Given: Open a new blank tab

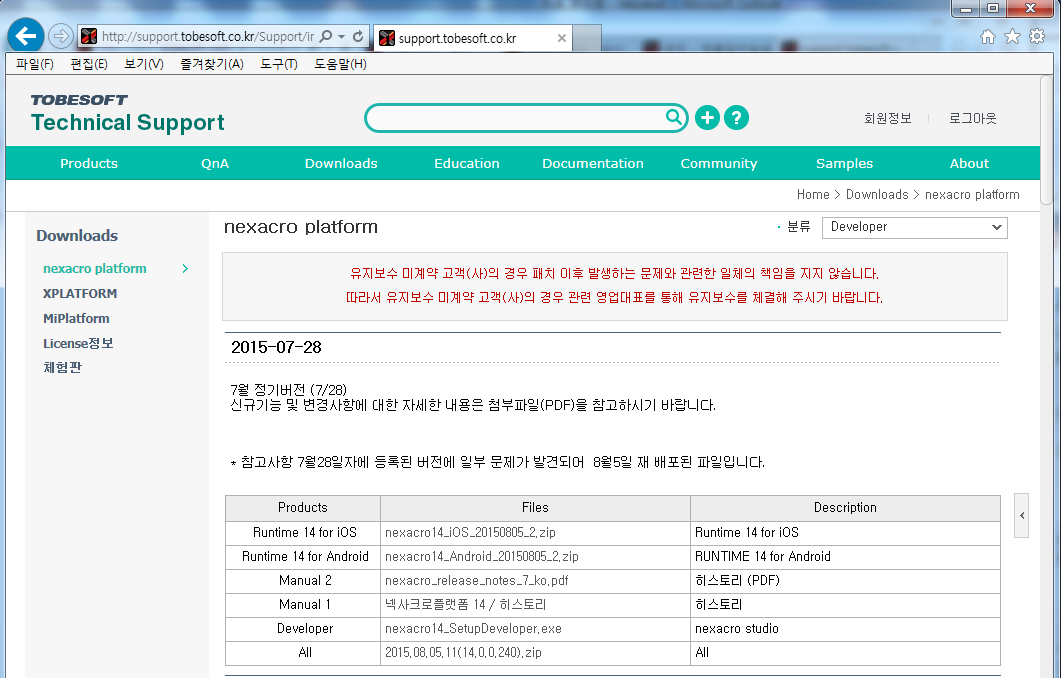Looking at the screenshot, I should [587, 38].
